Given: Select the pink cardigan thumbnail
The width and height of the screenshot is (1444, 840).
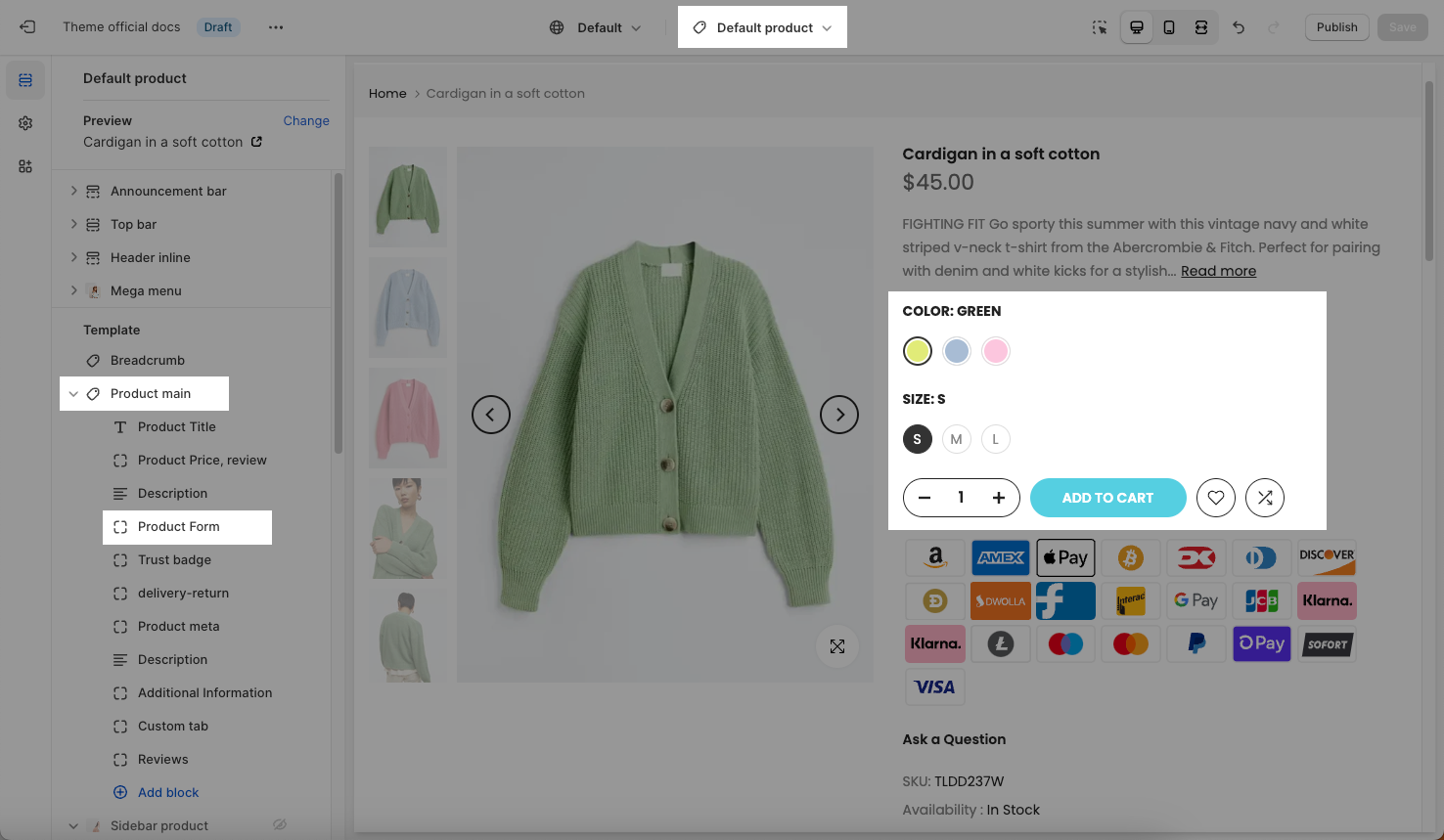Looking at the screenshot, I should (408, 419).
